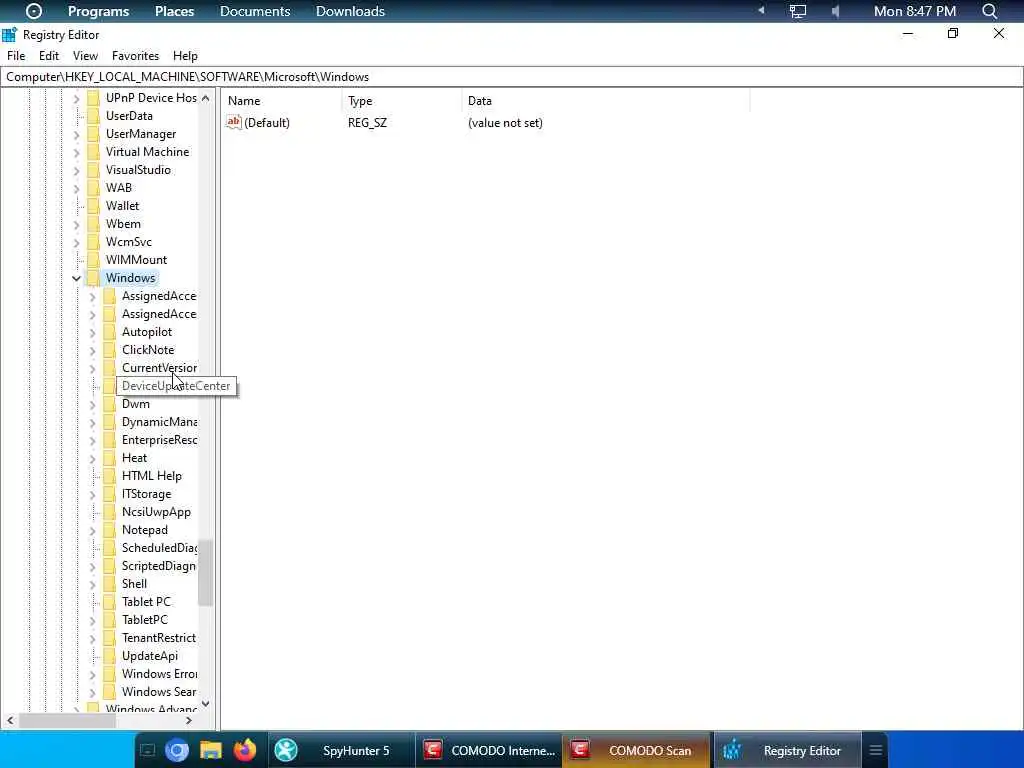
Task: Click the horizontal scrollbar right arrow
Action: [189, 720]
